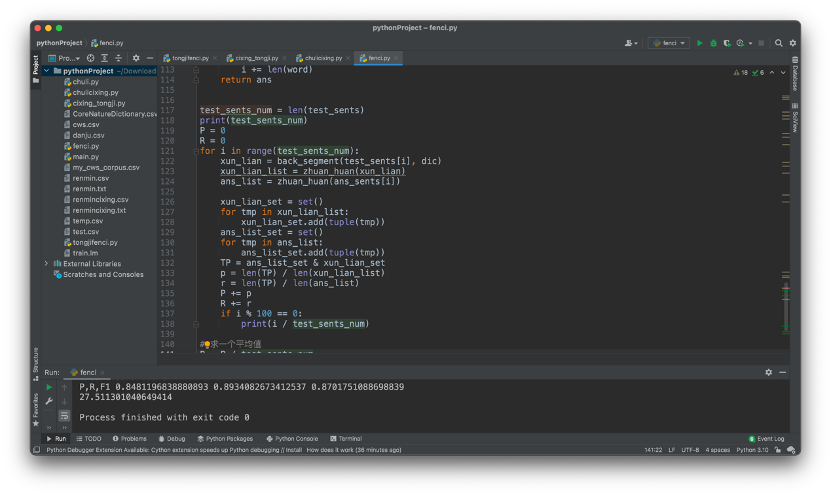Open the profiler run icon
Image resolution: width=832 pixels, height=496 pixels.
pyautogui.click(x=740, y=43)
